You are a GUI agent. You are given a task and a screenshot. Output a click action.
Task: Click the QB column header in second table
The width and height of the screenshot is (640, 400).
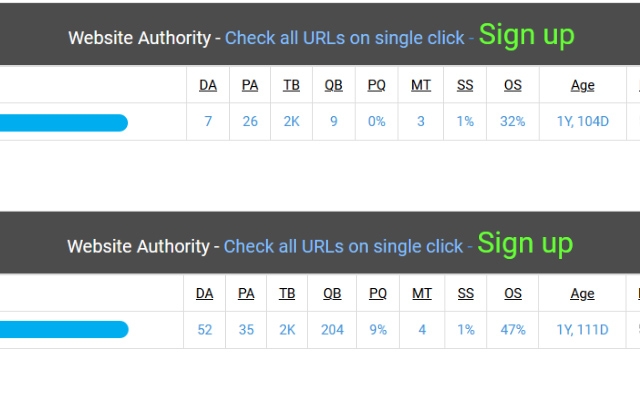[x=332, y=293]
